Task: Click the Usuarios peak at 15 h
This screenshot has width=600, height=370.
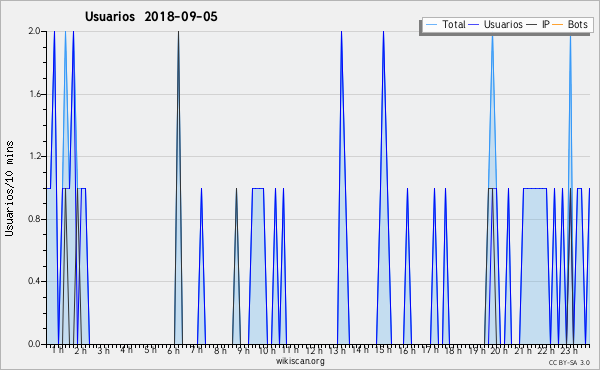Action: point(383,32)
